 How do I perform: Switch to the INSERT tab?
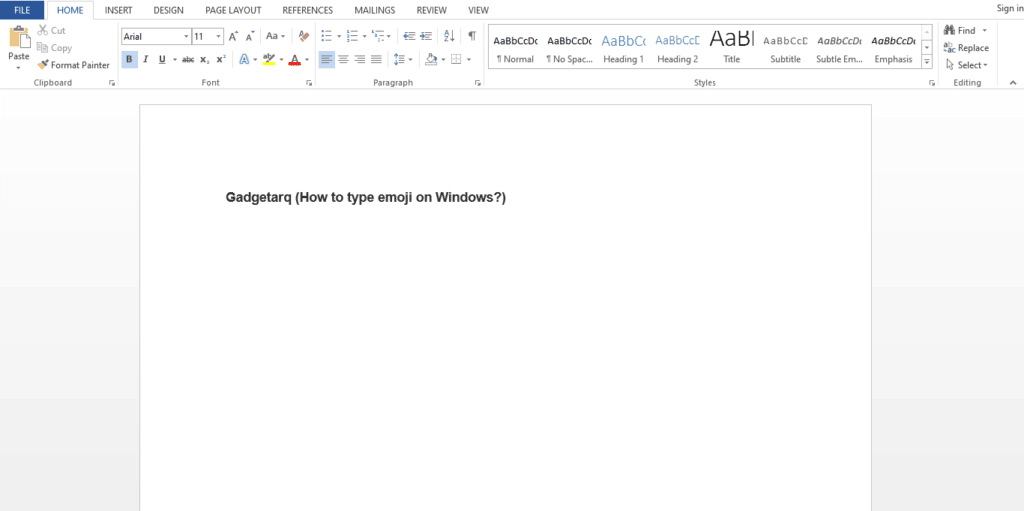pyautogui.click(x=118, y=10)
